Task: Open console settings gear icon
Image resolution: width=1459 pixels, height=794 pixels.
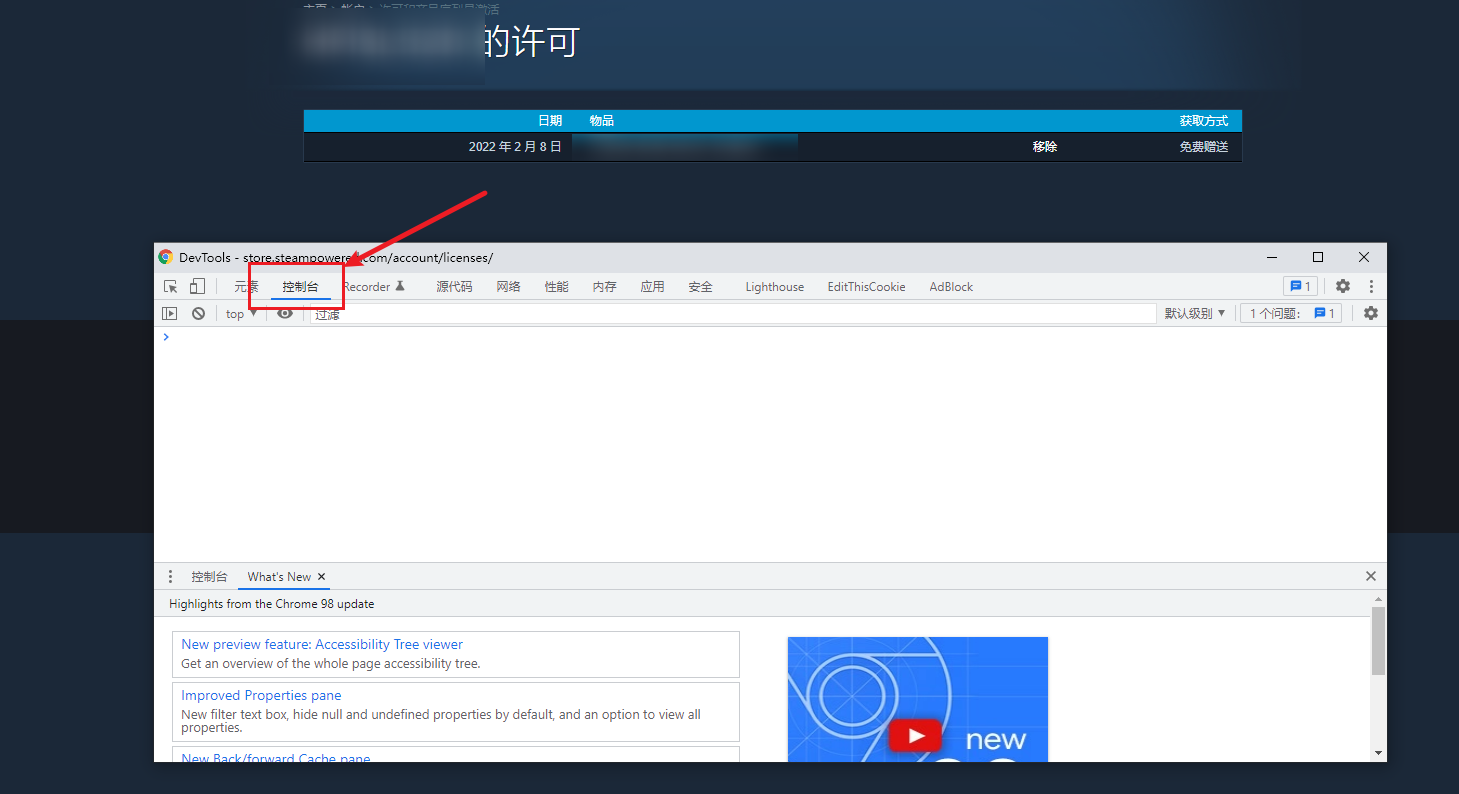Action: click(x=1370, y=314)
